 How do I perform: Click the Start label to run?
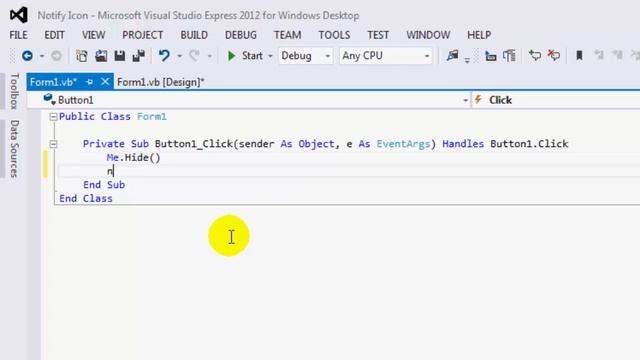(x=252, y=56)
